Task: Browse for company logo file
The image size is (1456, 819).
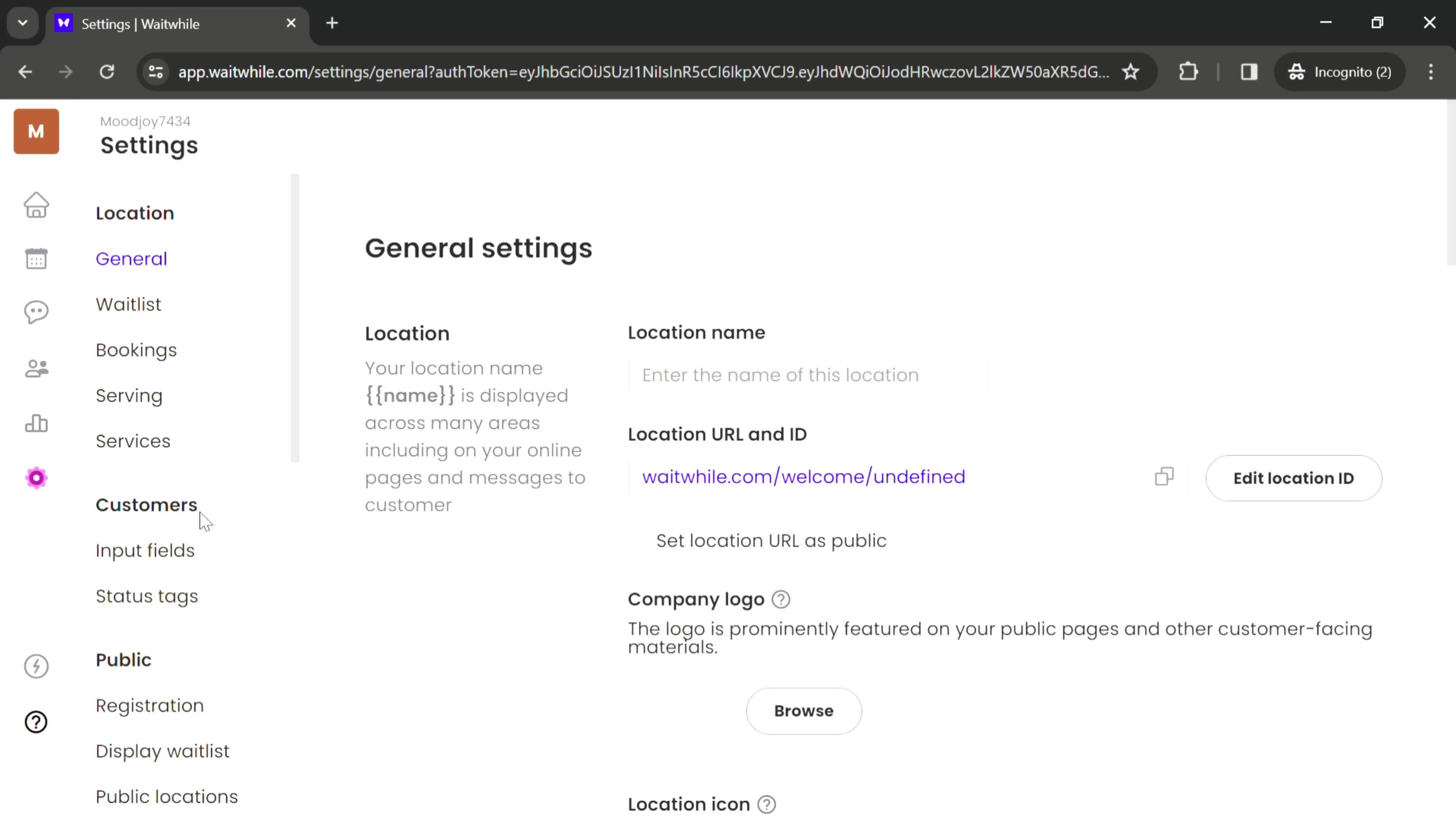Action: point(803,711)
